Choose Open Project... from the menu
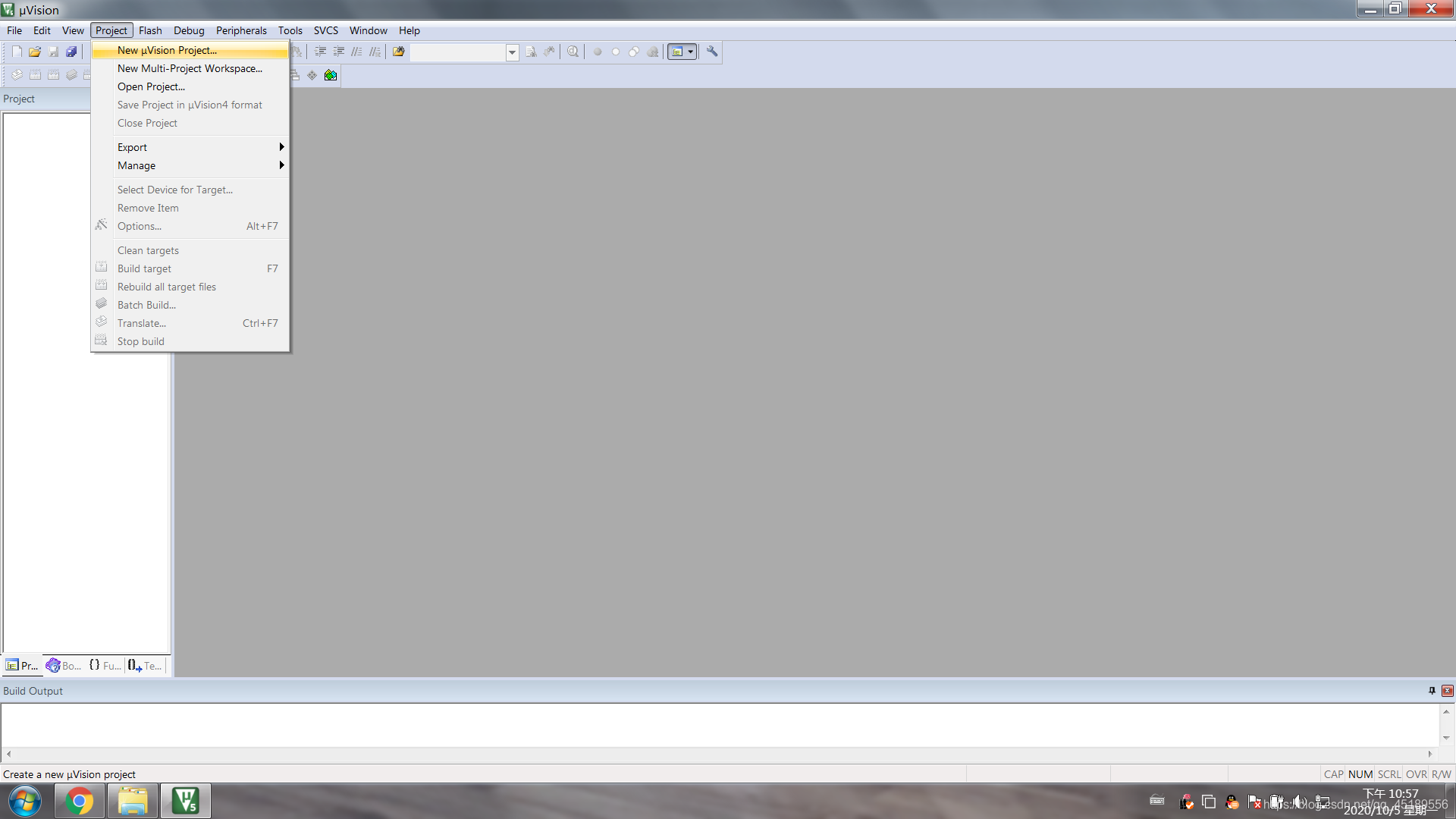1456x819 pixels. point(190,86)
